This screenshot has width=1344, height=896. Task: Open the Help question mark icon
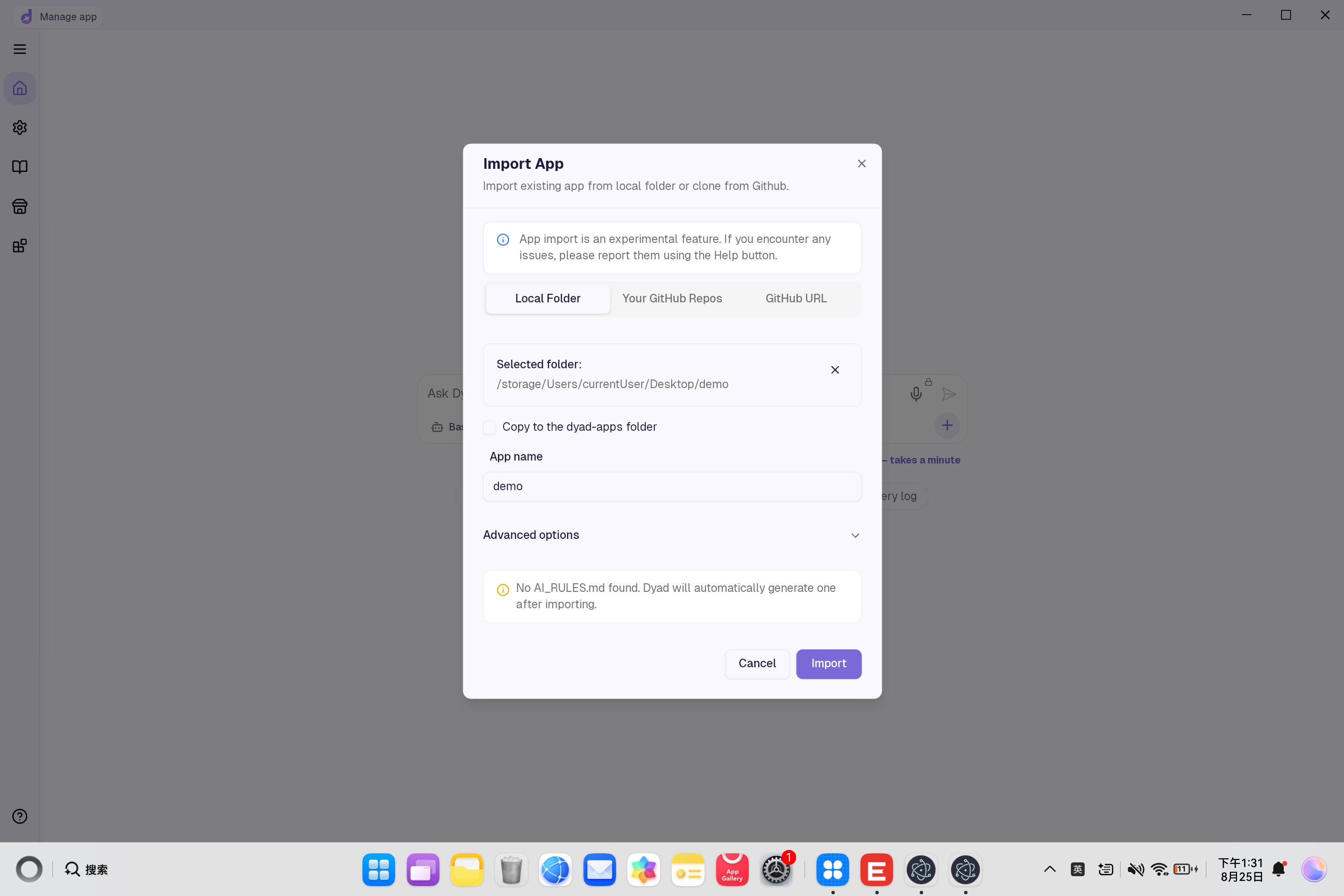click(20, 817)
